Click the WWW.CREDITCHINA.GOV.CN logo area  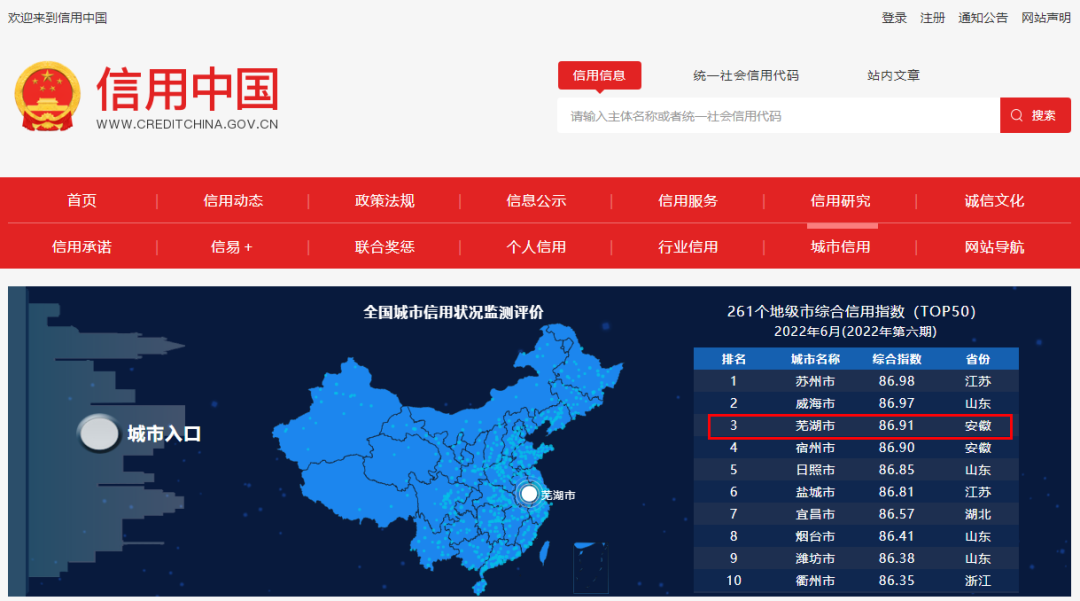point(186,125)
